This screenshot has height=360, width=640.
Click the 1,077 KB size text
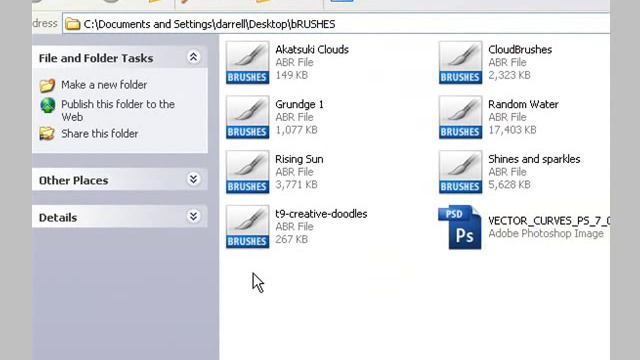pyautogui.click(x=296, y=130)
